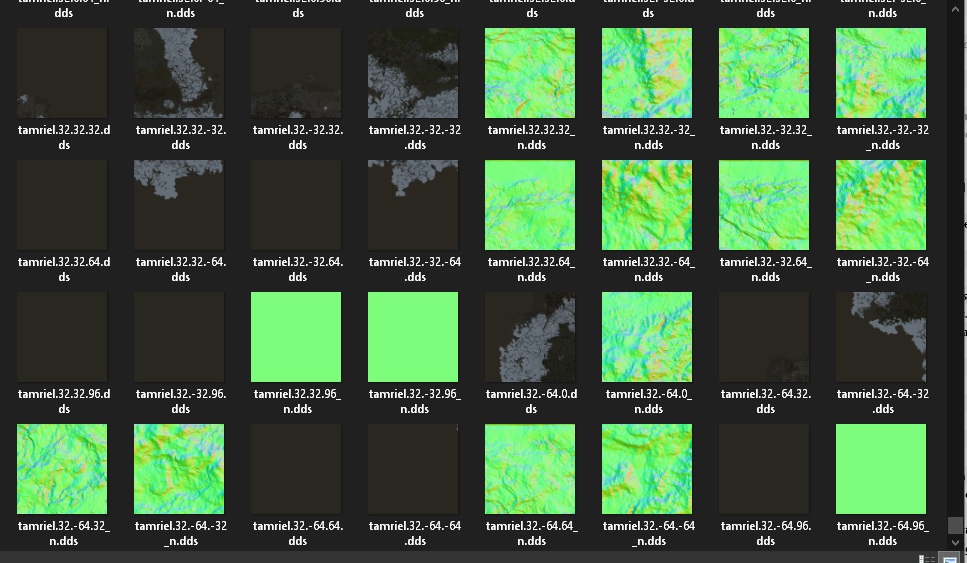This screenshot has width=967, height=563.
Task: Click file name tamriel.32.32.64.dds
Action: pyautogui.click(x=64, y=269)
